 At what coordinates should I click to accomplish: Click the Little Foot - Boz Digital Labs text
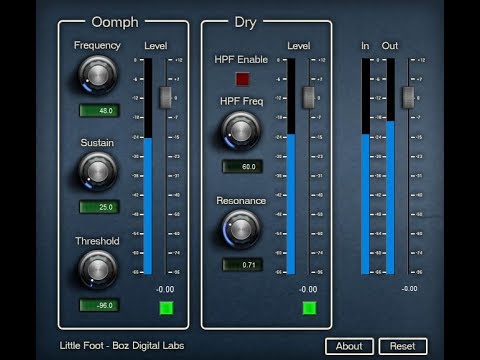(122, 346)
